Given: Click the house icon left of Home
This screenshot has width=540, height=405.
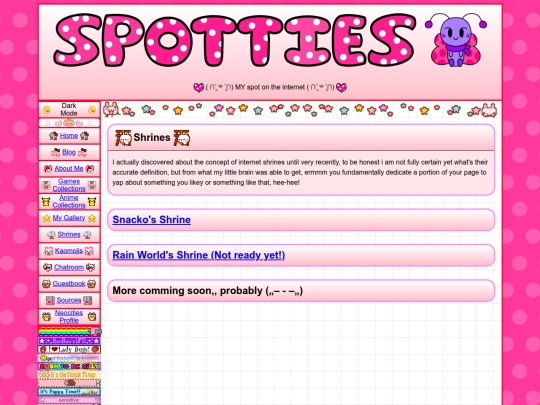Looking at the screenshot, I should [x=53, y=136].
